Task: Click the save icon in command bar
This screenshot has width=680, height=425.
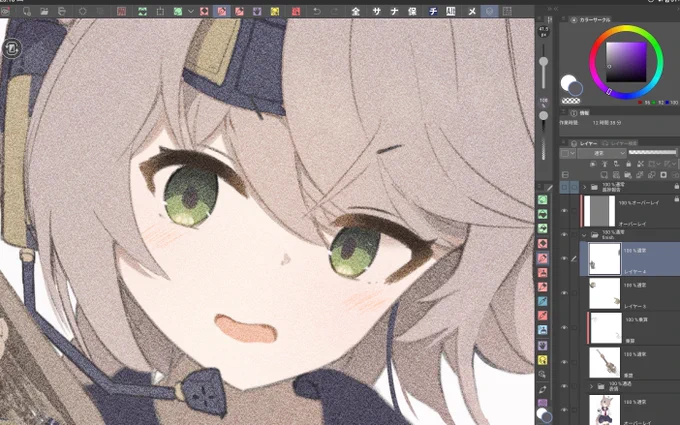Action: point(62,11)
